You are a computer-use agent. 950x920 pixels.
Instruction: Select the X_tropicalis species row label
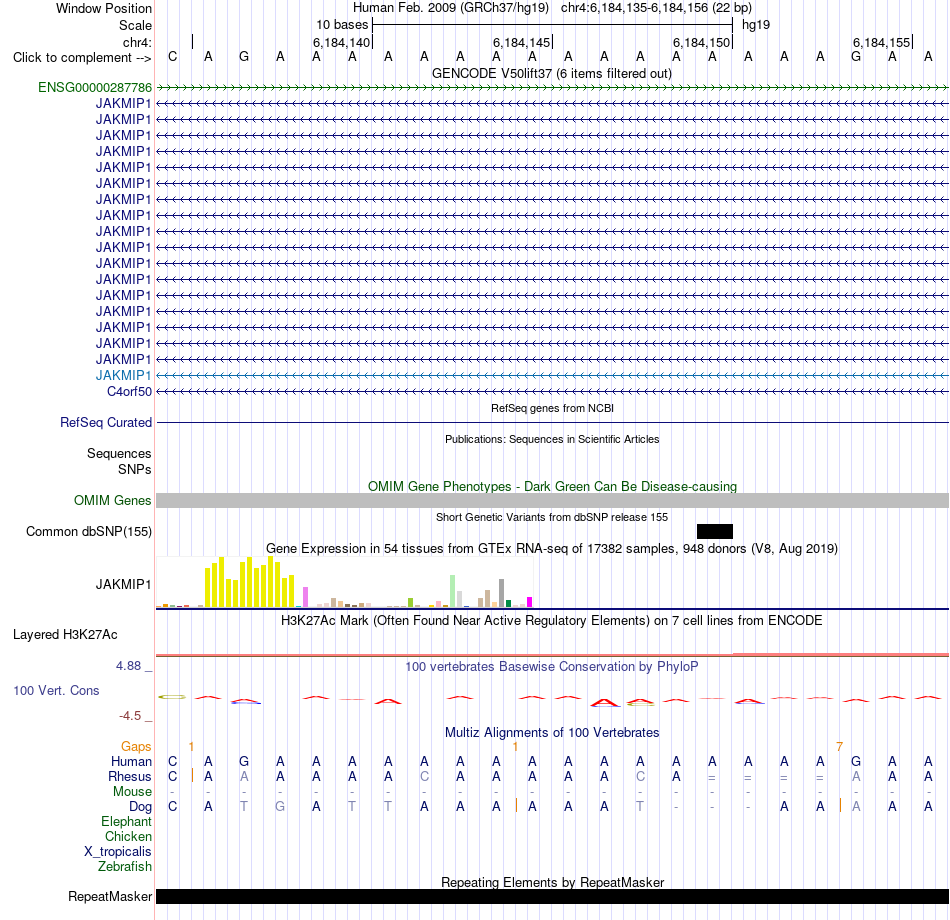(x=118, y=852)
